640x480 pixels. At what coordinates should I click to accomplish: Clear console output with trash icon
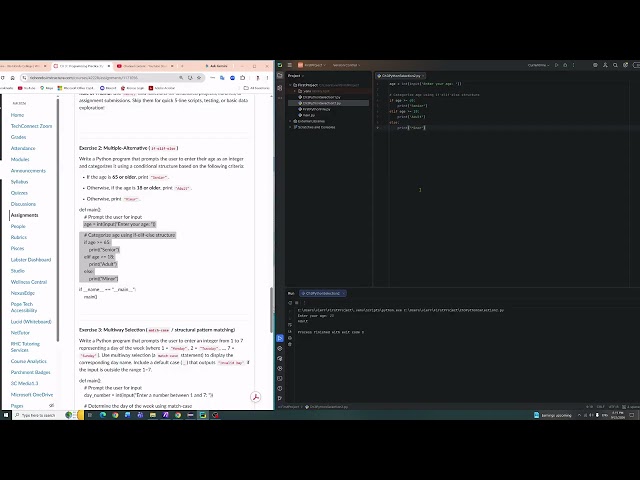[290, 344]
